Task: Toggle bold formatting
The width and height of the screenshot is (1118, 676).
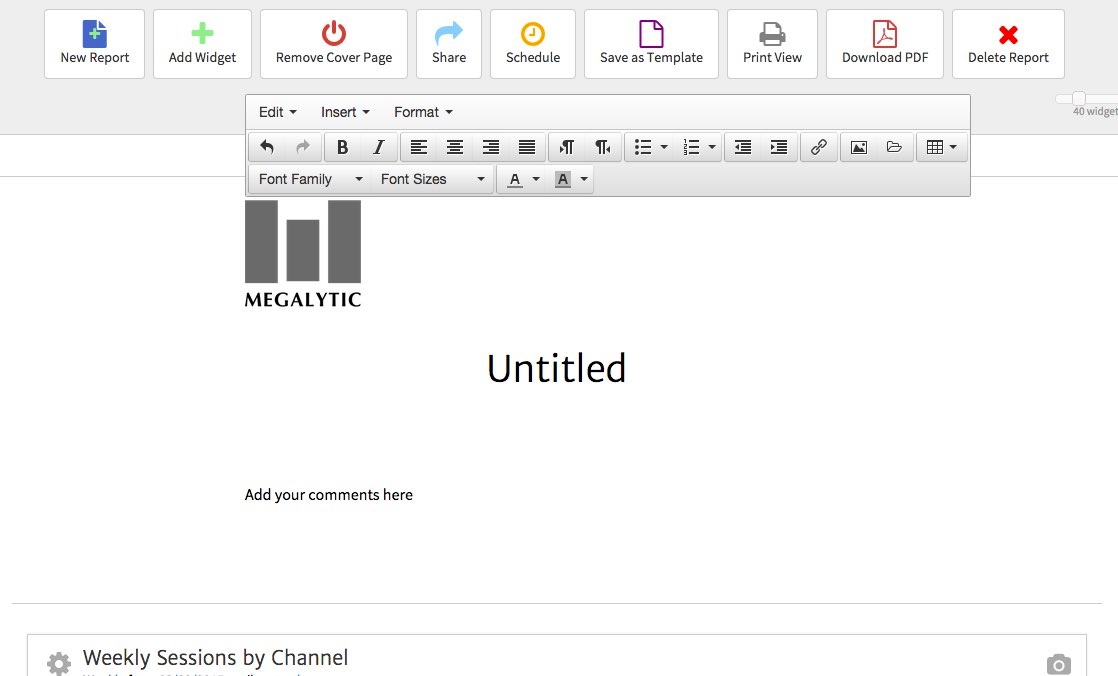Action: point(342,147)
